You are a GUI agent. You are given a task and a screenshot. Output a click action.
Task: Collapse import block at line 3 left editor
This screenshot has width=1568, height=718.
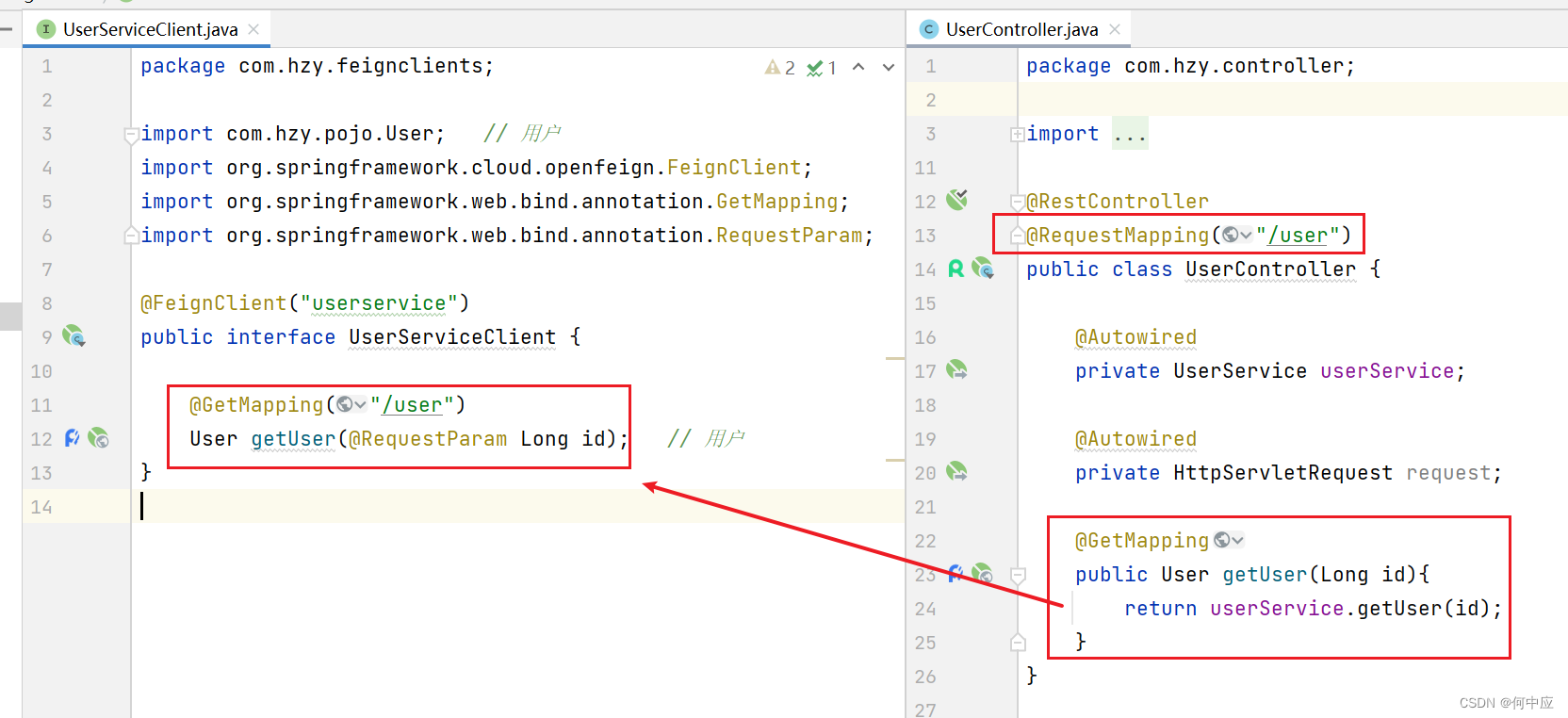point(132,135)
